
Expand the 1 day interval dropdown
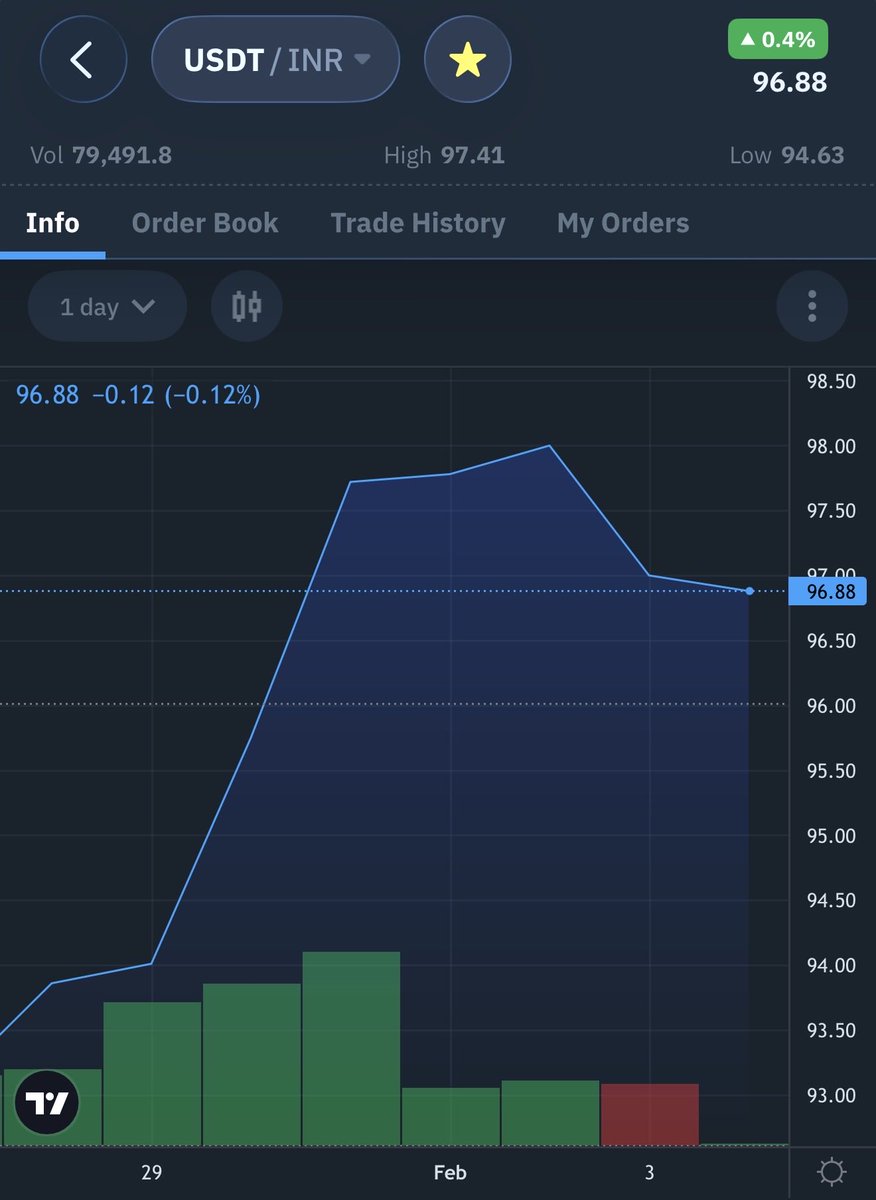coord(107,306)
